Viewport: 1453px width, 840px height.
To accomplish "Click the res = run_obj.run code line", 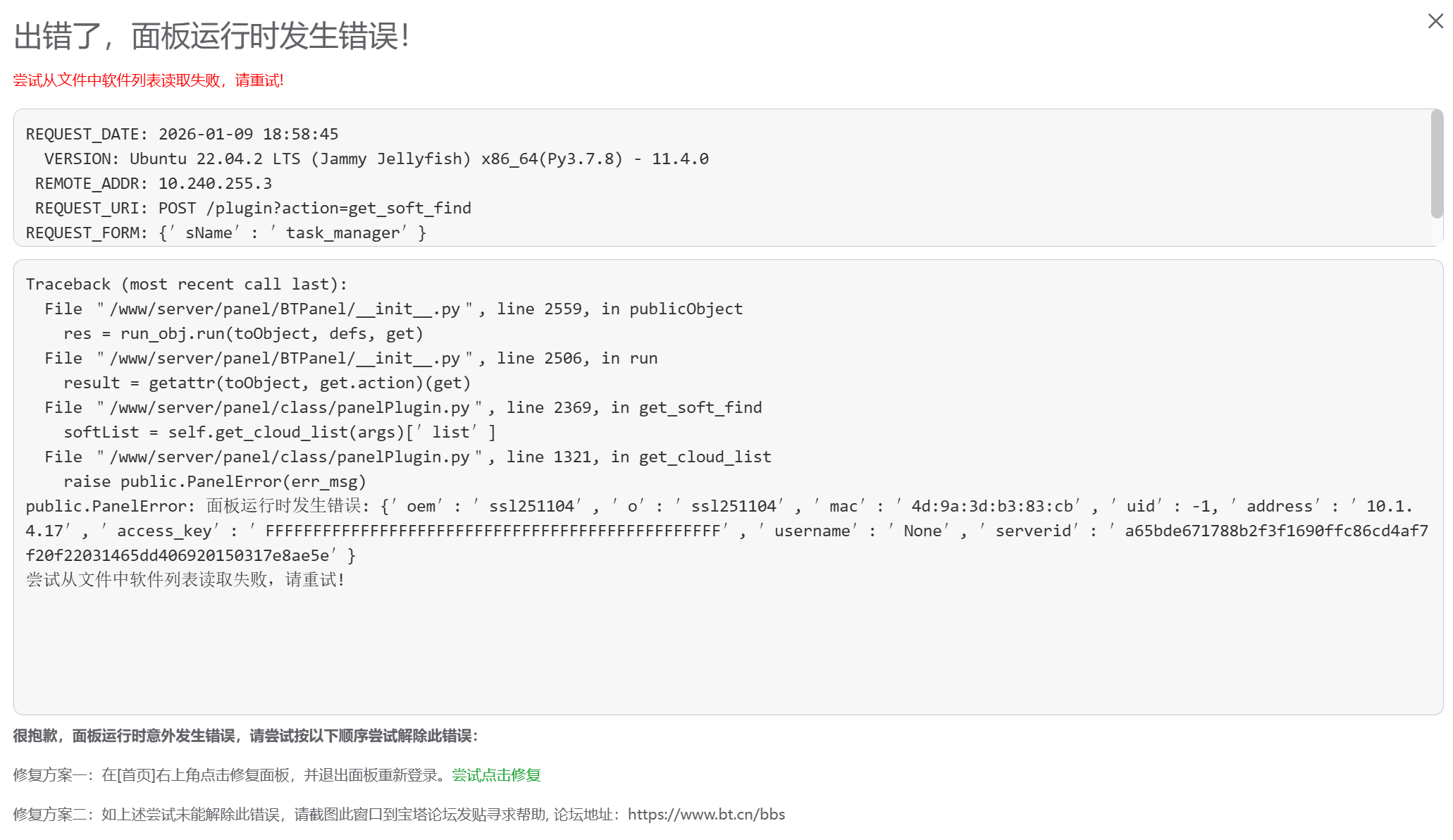I will [243, 333].
